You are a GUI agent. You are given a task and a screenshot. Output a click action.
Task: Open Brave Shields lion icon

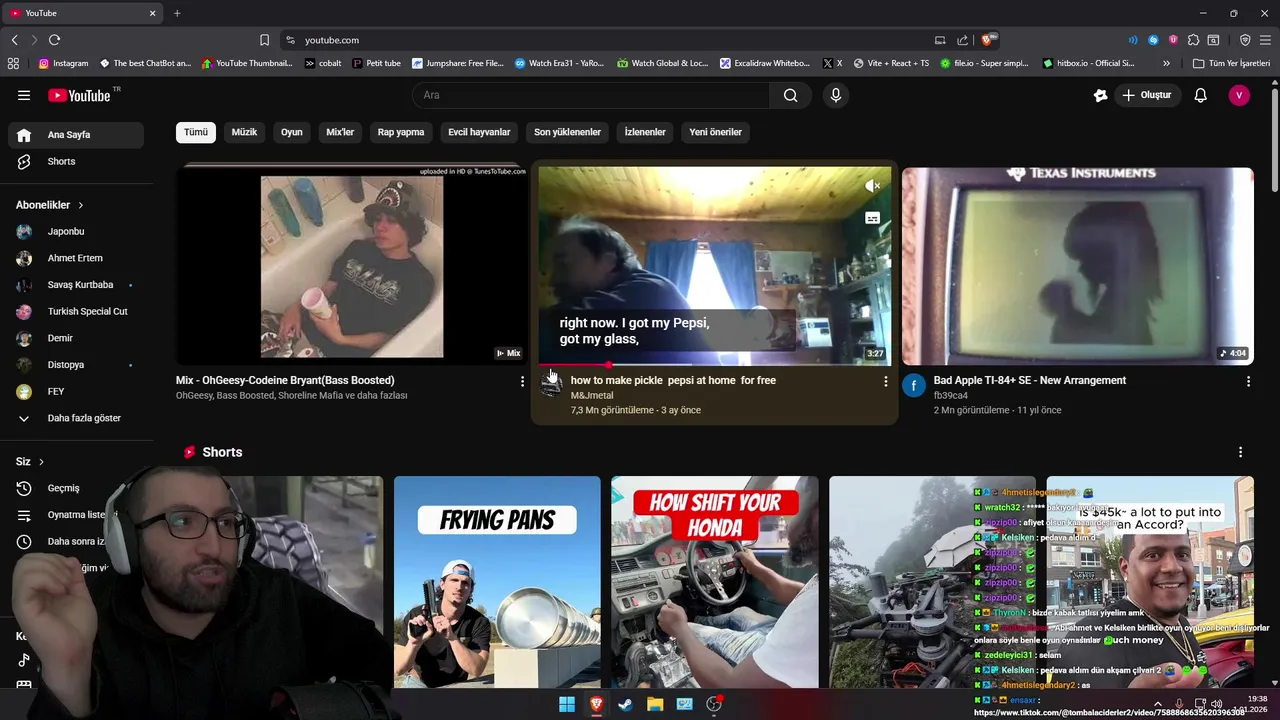pos(988,40)
